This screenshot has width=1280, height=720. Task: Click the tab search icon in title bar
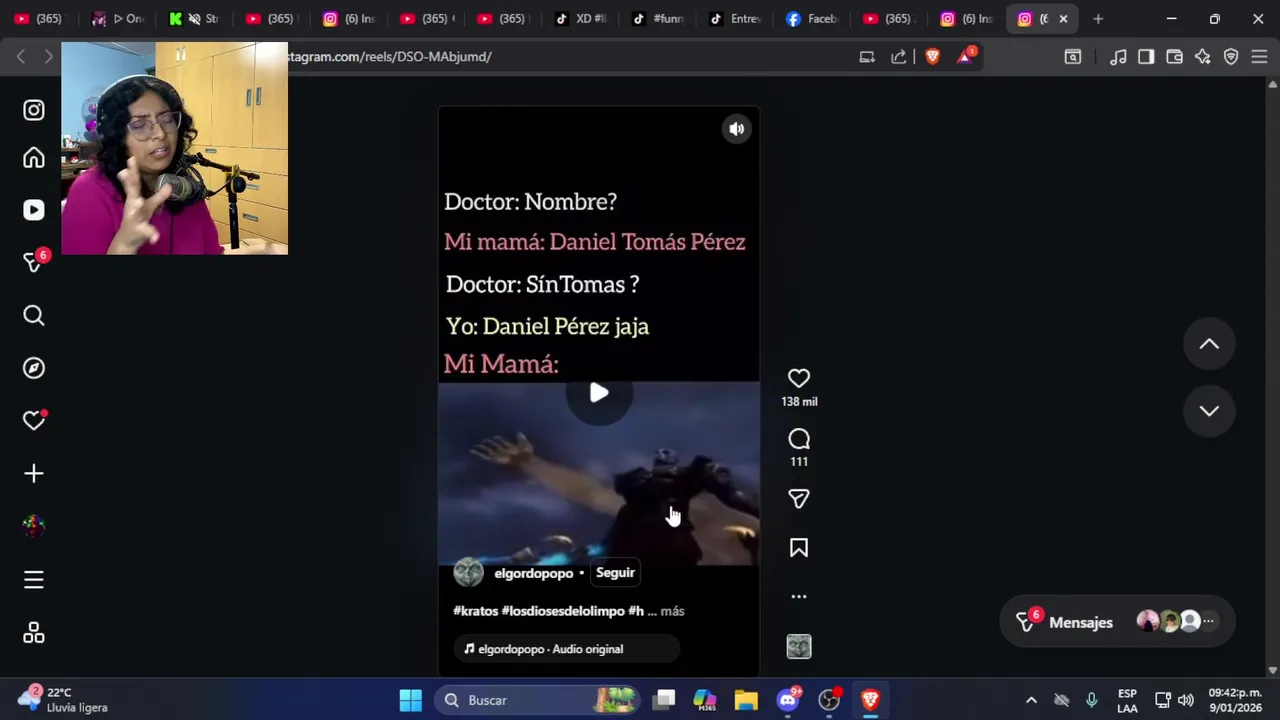[x=1073, y=57]
